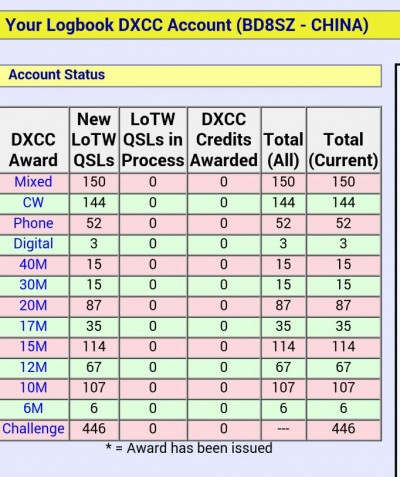400x477 pixels.
Task: Open the Digital award link
Action: [33, 244]
